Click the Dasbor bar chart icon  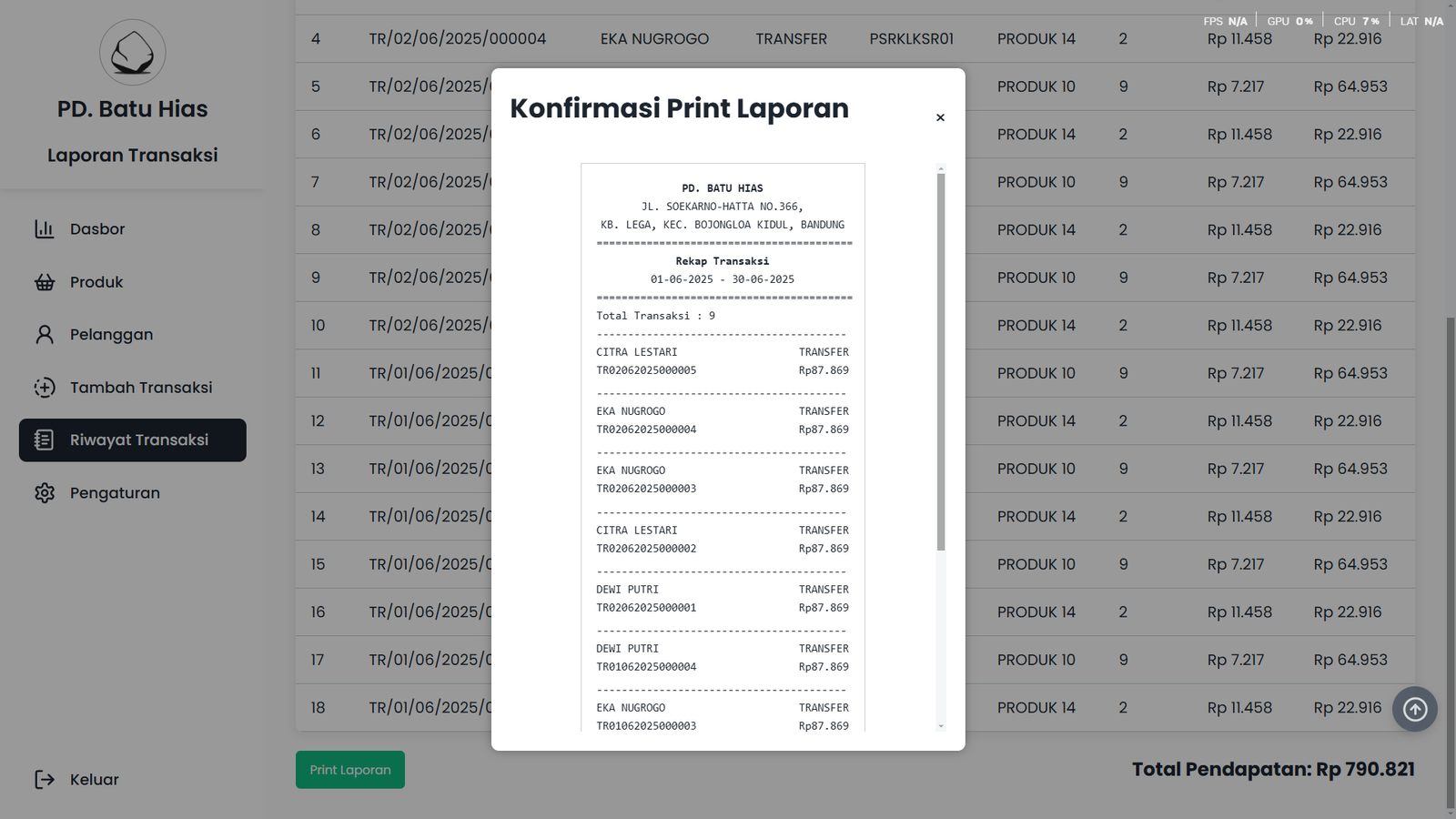(45, 229)
